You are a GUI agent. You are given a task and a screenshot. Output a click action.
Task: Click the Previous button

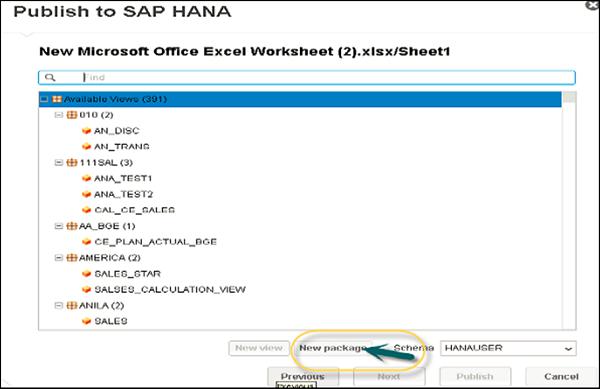tap(303, 376)
